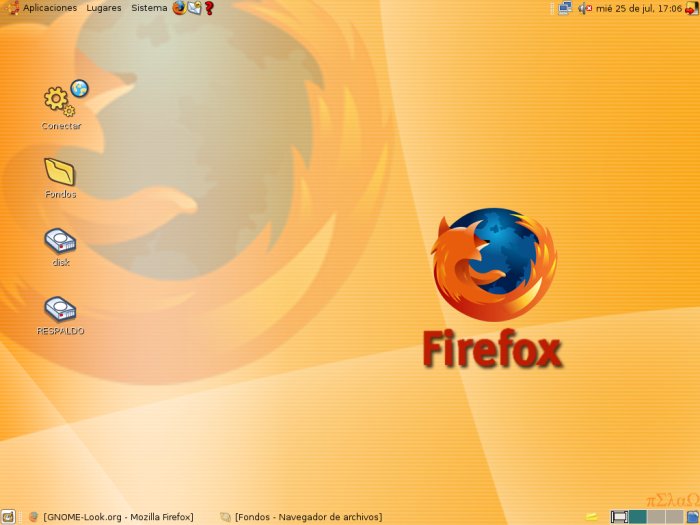The width and height of the screenshot is (700, 525).
Task: Open the Sistema menu
Action: click(149, 8)
